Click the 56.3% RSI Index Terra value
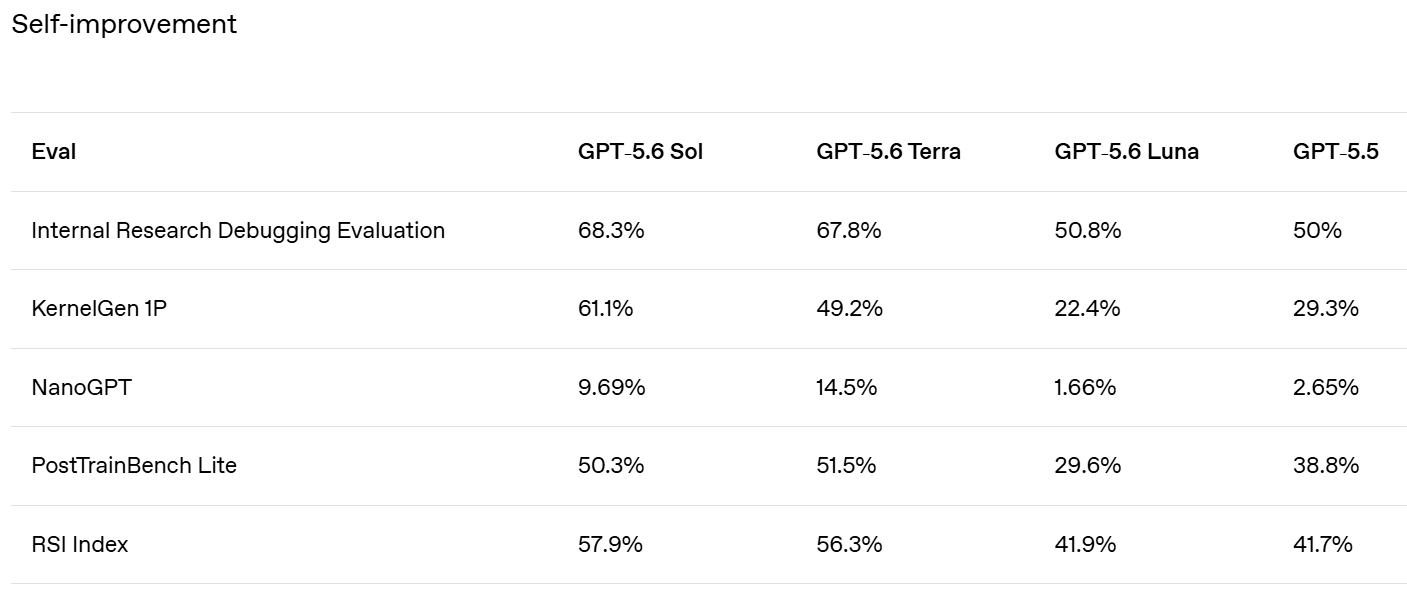Viewport: 1407px width, 605px height. (x=849, y=544)
